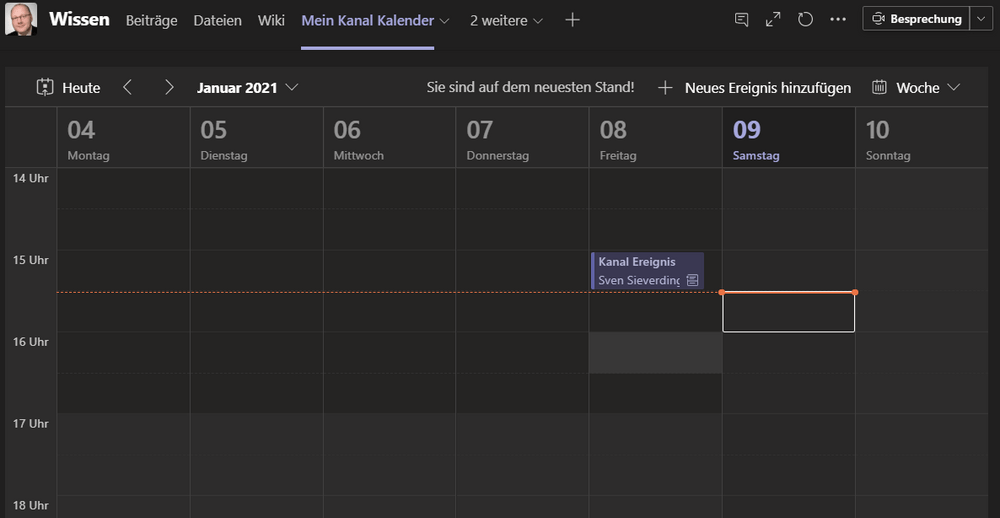Screen dimensions: 1000x518
Task: Open the Beiträge tab
Action: pyautogui.click(x=151, y=20)
